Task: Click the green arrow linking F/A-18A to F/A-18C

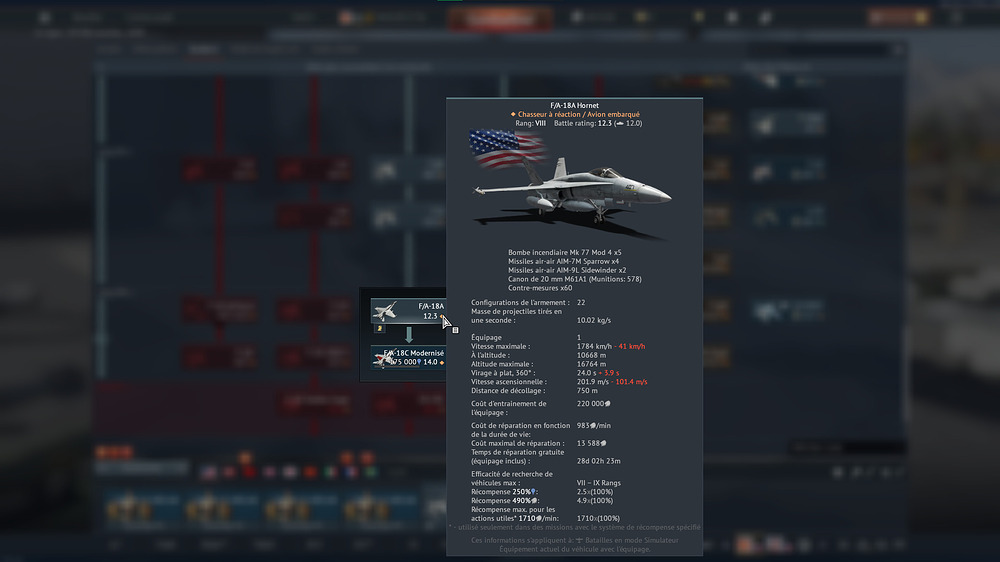Action: [x=408, y=335]
